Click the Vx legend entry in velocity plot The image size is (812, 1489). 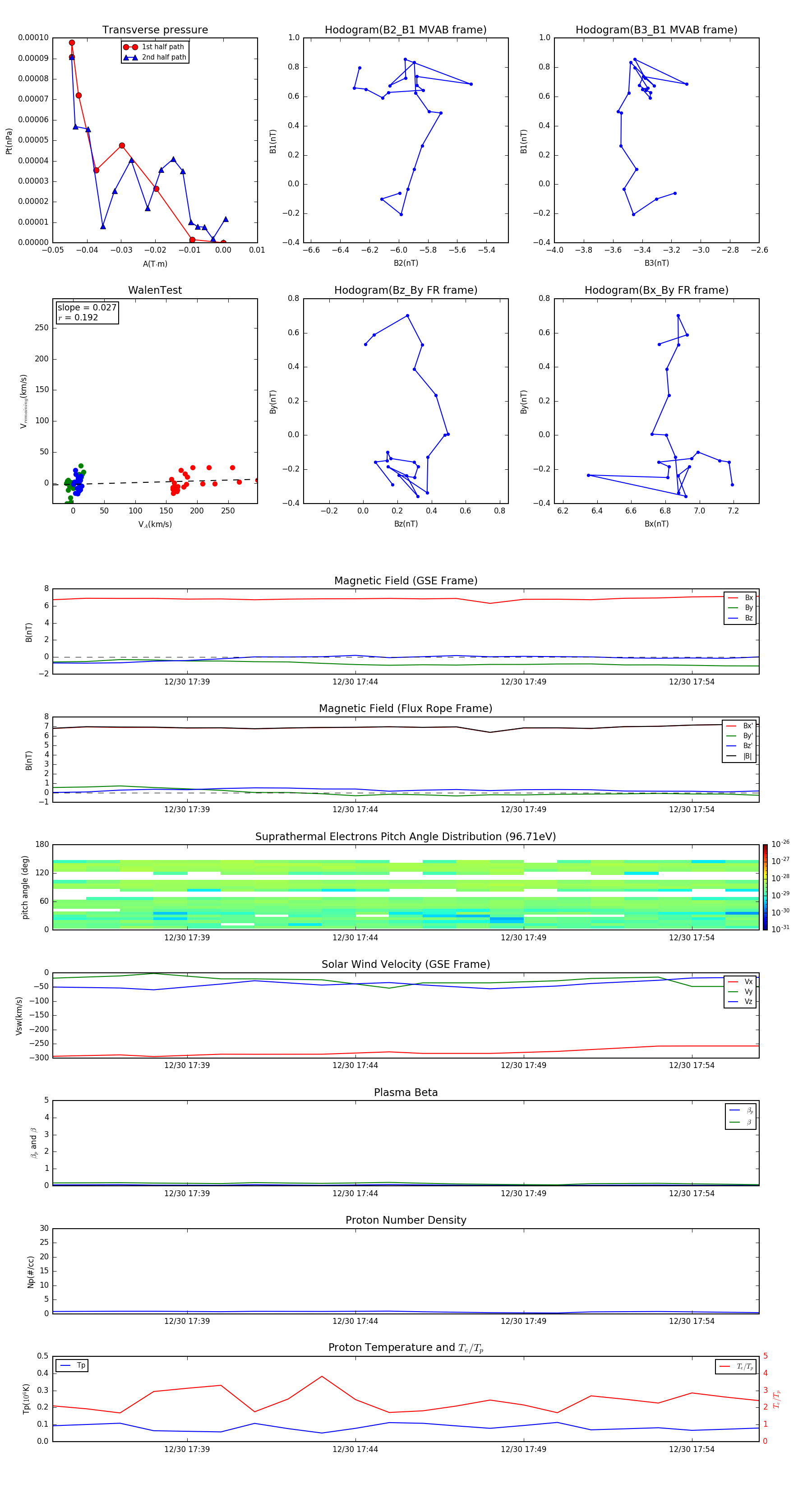(740, 981)
